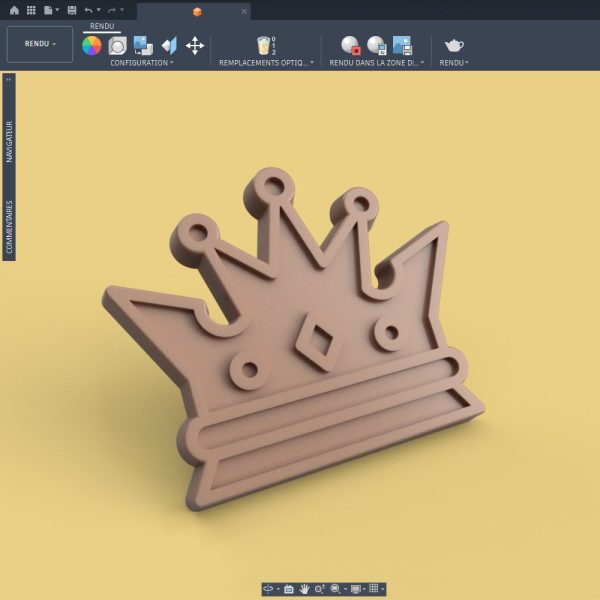This screenshot has width=600, height=600.
Task: Select Zoom tool in navigation bar
Action: pos(320,589)
